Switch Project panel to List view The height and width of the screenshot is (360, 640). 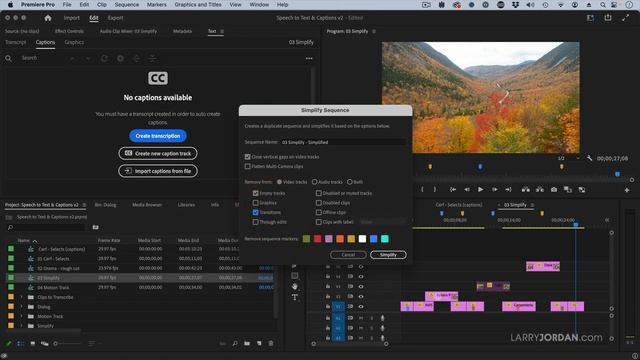click(20, 344)
